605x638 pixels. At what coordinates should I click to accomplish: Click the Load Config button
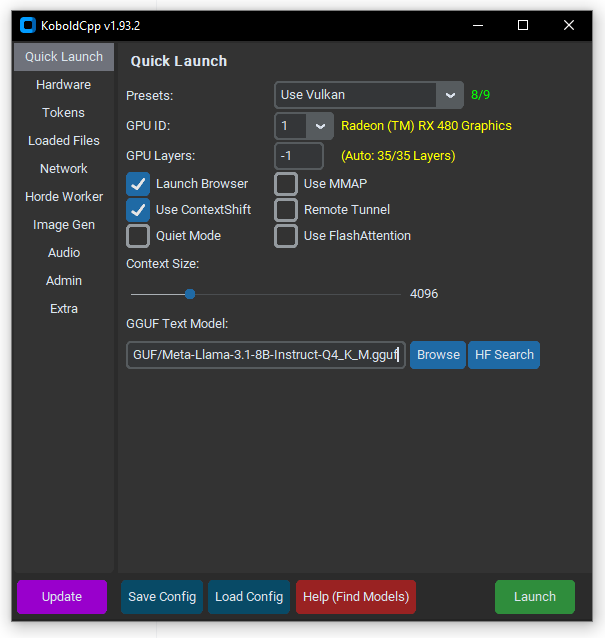coord(249,597)
